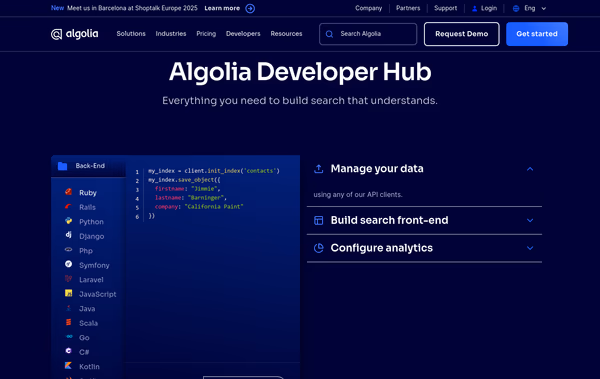This screenshot has width=600, height=379.
Task: Click the Java icon
Action: coord(68,308)
